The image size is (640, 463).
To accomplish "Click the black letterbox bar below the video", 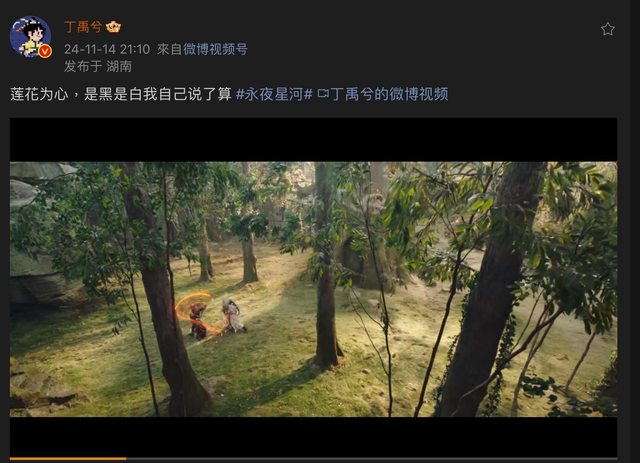I will [x=313, y=436].
